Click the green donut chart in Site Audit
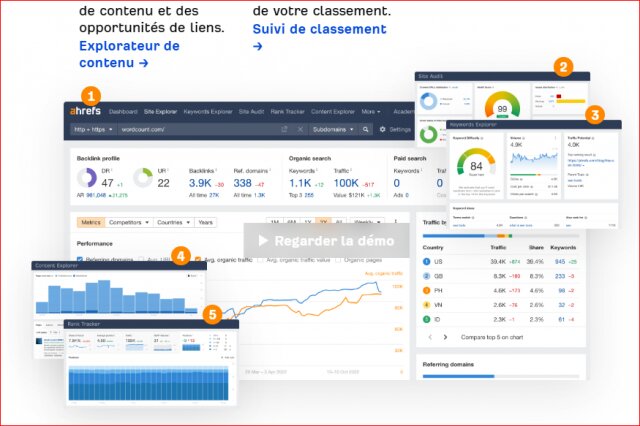Screen dimensions: 640x426 tap(428, 134)
